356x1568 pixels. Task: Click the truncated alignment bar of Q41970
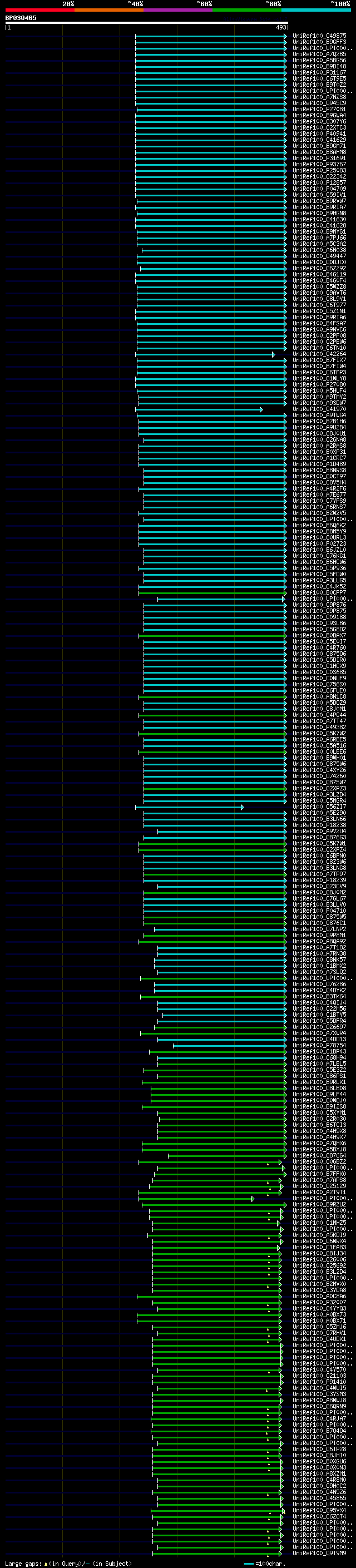click(x=199, y=409)
